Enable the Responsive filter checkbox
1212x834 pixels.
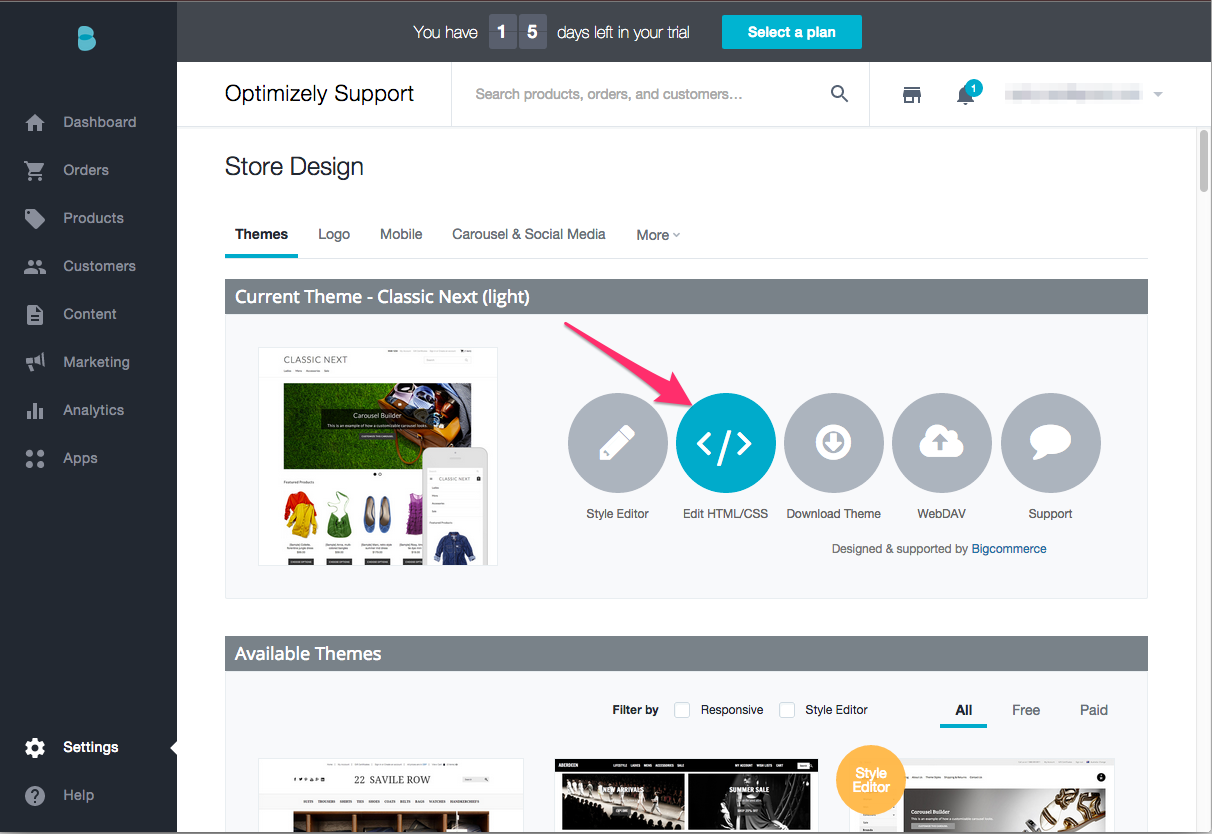click(x=682, y=710)
